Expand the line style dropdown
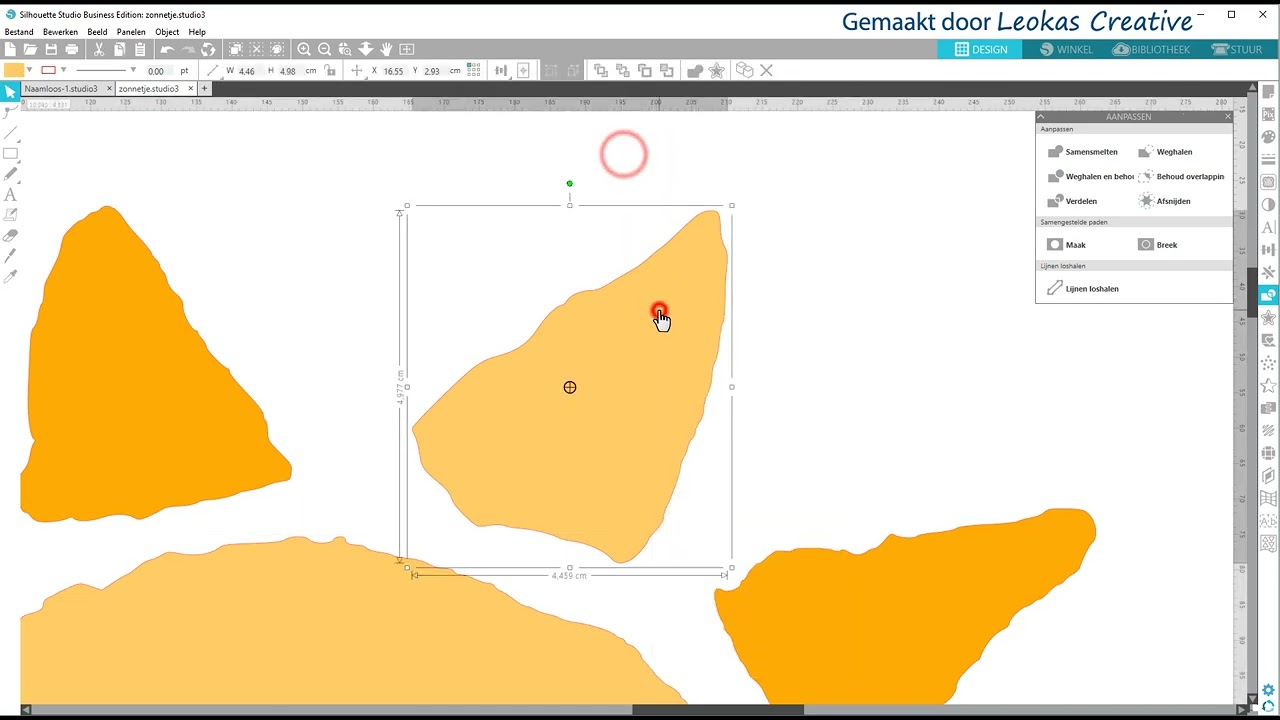The image size is (1280, 720). [133, 70]
